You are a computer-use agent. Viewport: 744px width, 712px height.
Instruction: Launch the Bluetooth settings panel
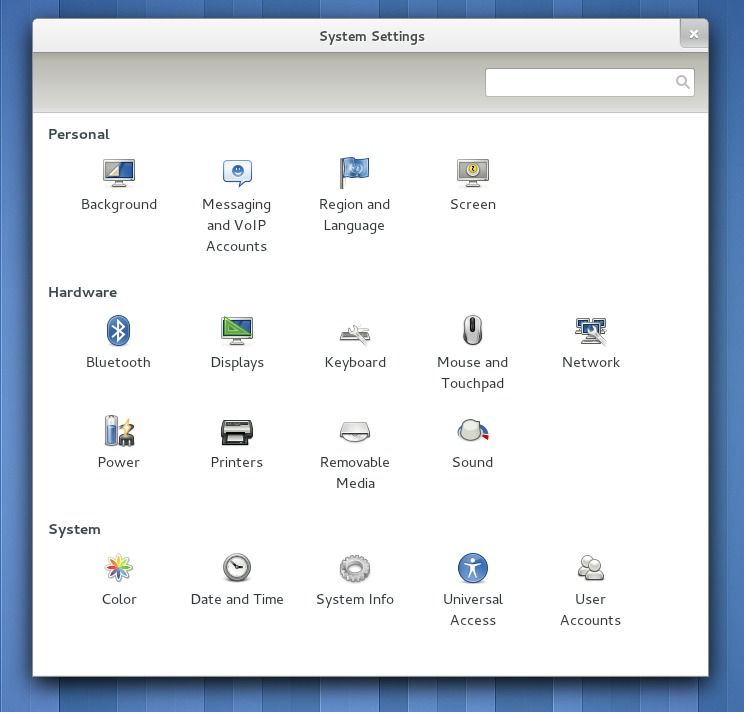(119, 331)
